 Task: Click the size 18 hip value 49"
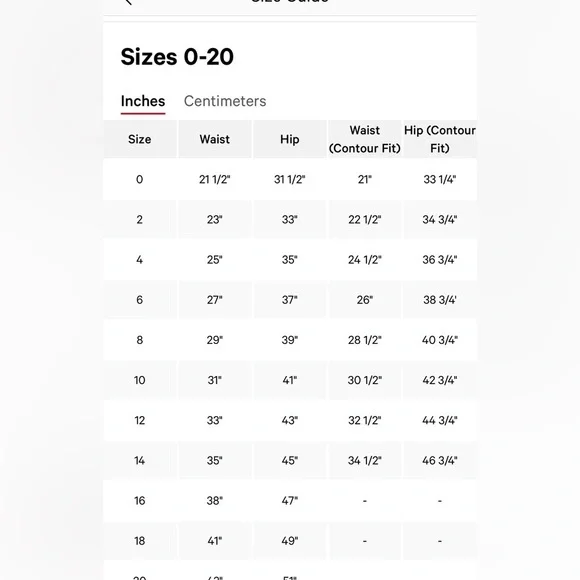(290, 541)
